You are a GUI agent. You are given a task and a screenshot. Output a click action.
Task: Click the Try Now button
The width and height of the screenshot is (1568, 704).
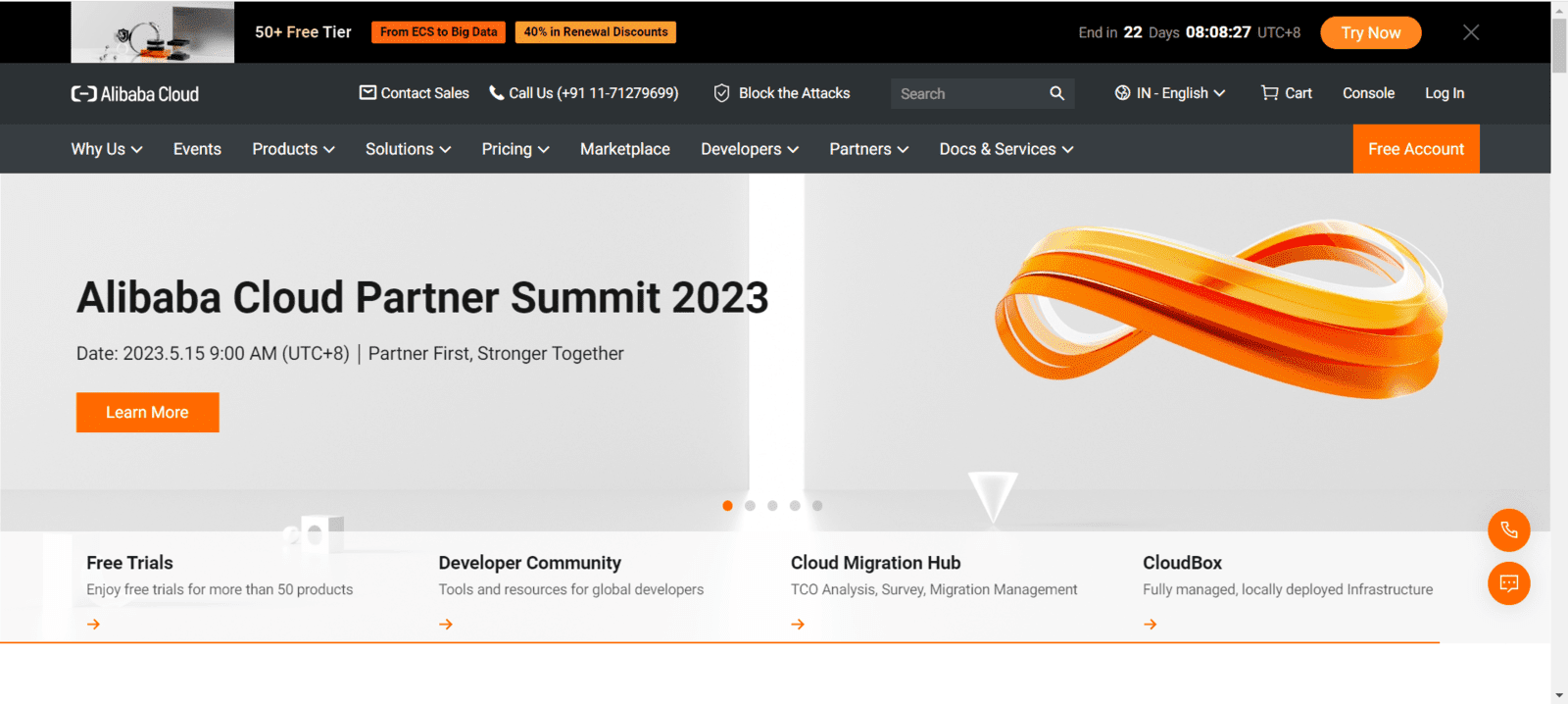coord(1371,32)
